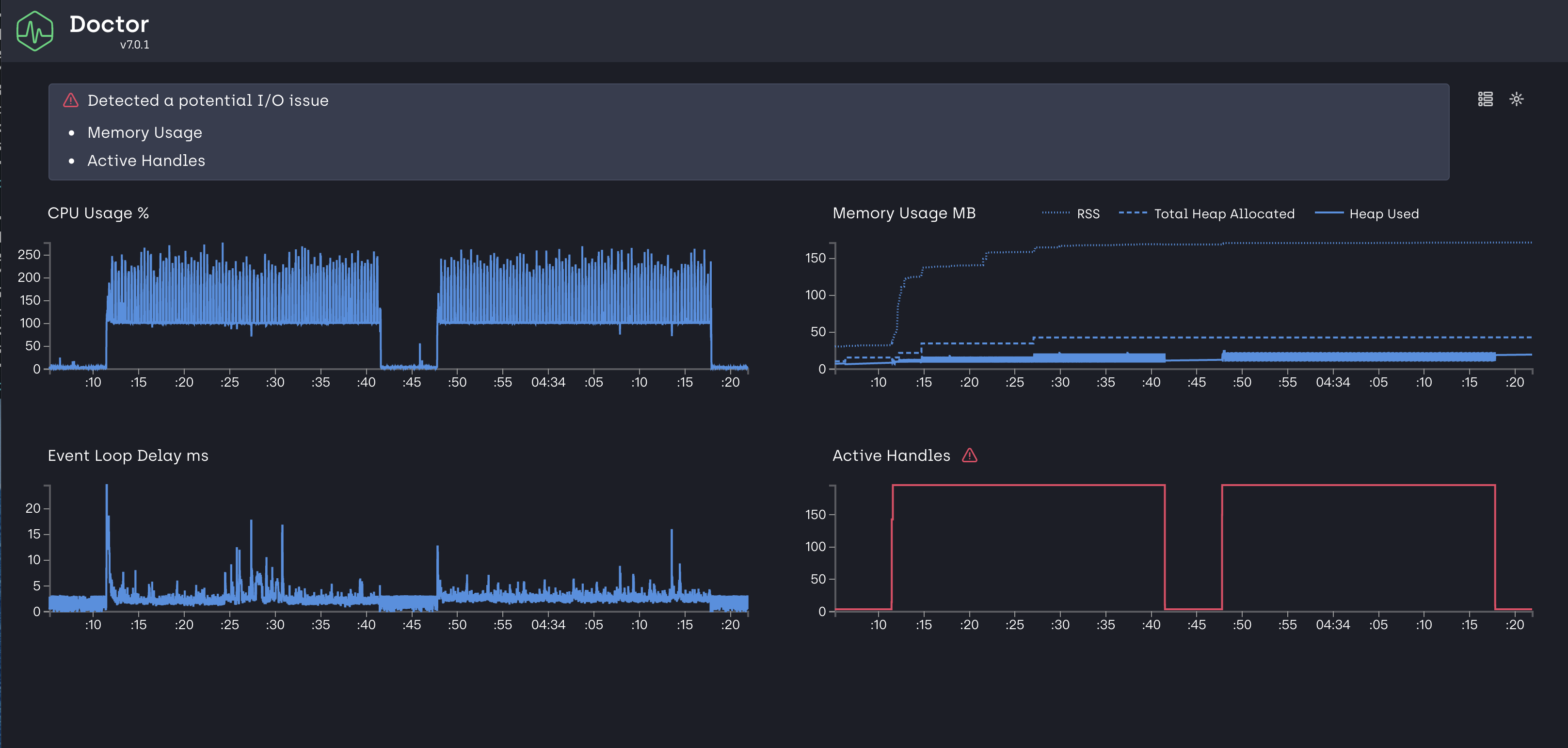This screenshot has width=1568, height=748.
Task: Click the red warning icon in alert banner
Action: point(71,100)
